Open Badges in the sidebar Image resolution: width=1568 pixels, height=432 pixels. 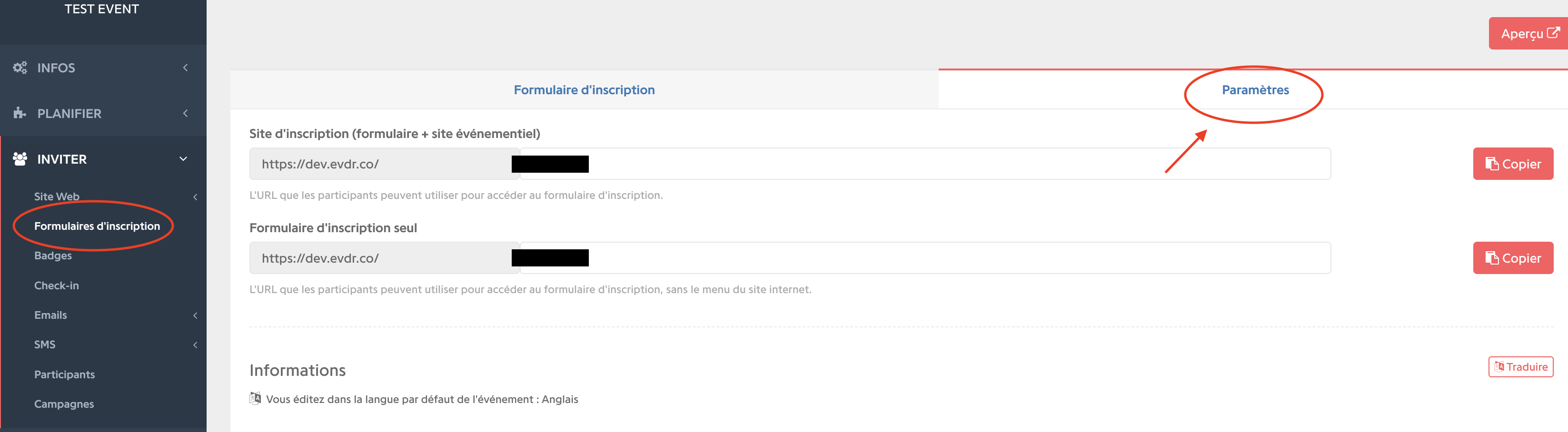coord(53,255)
